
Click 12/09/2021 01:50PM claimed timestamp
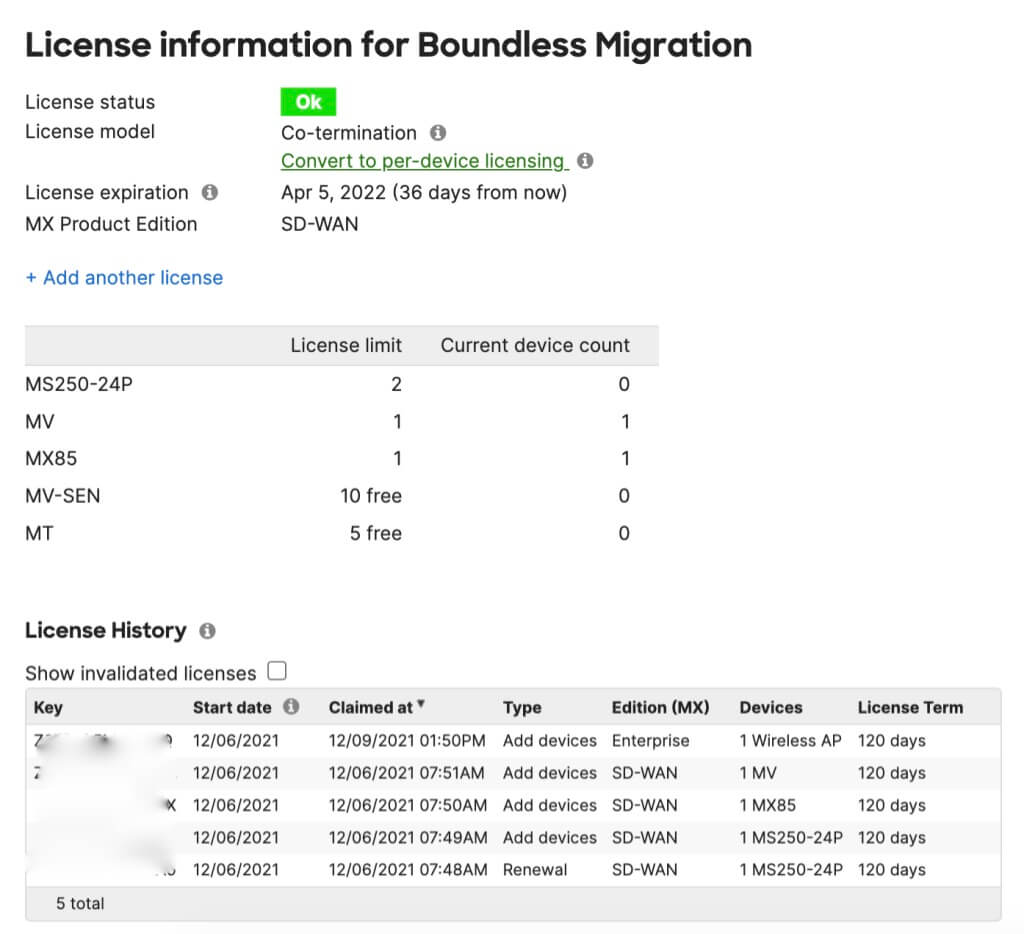tap(407, 741)
